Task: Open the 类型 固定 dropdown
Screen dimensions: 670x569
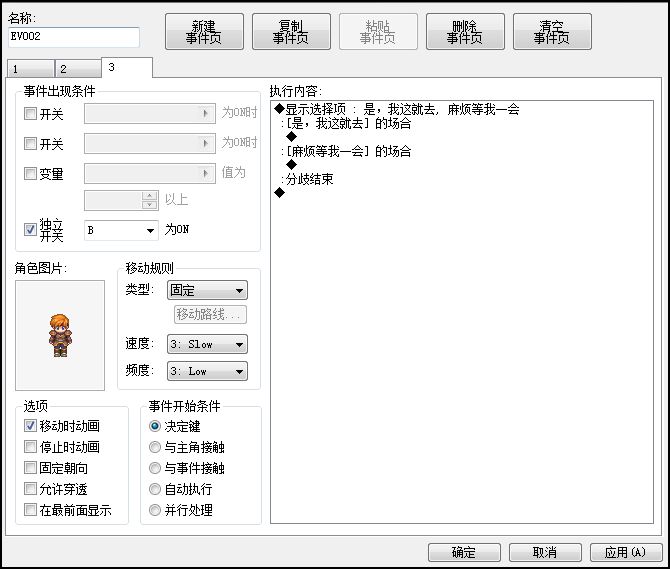Action: 207,290
